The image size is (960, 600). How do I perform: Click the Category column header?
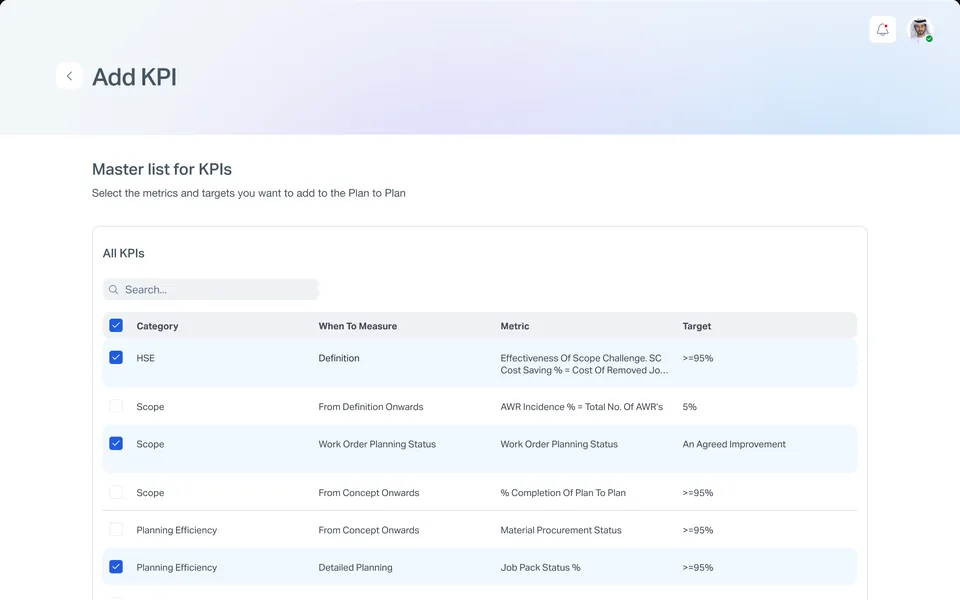(x=157, y=326)
